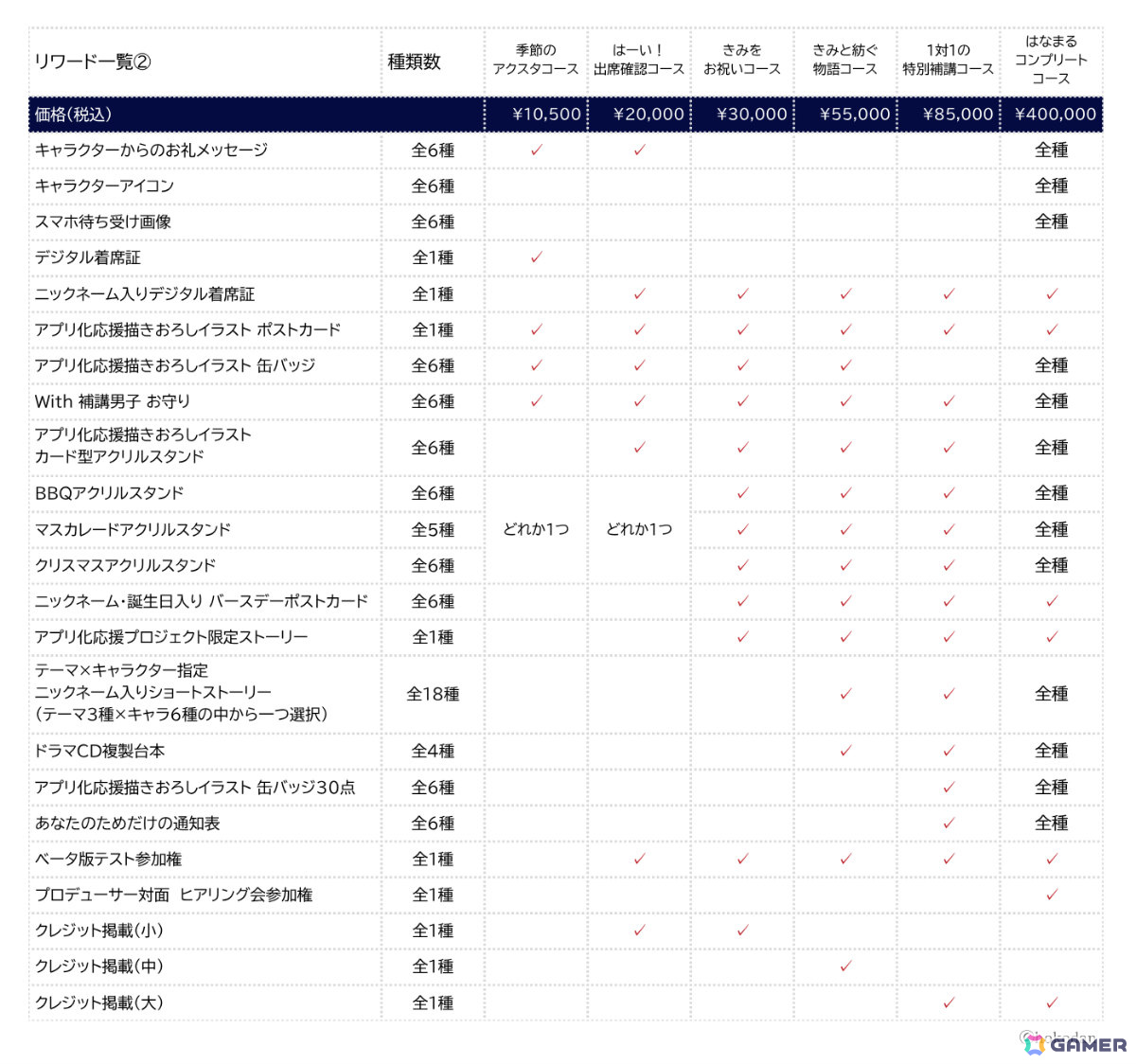Viewport: 1136px width, 1064px height.
Task: Click the 全5種 count cell
Action: (433, 530)
